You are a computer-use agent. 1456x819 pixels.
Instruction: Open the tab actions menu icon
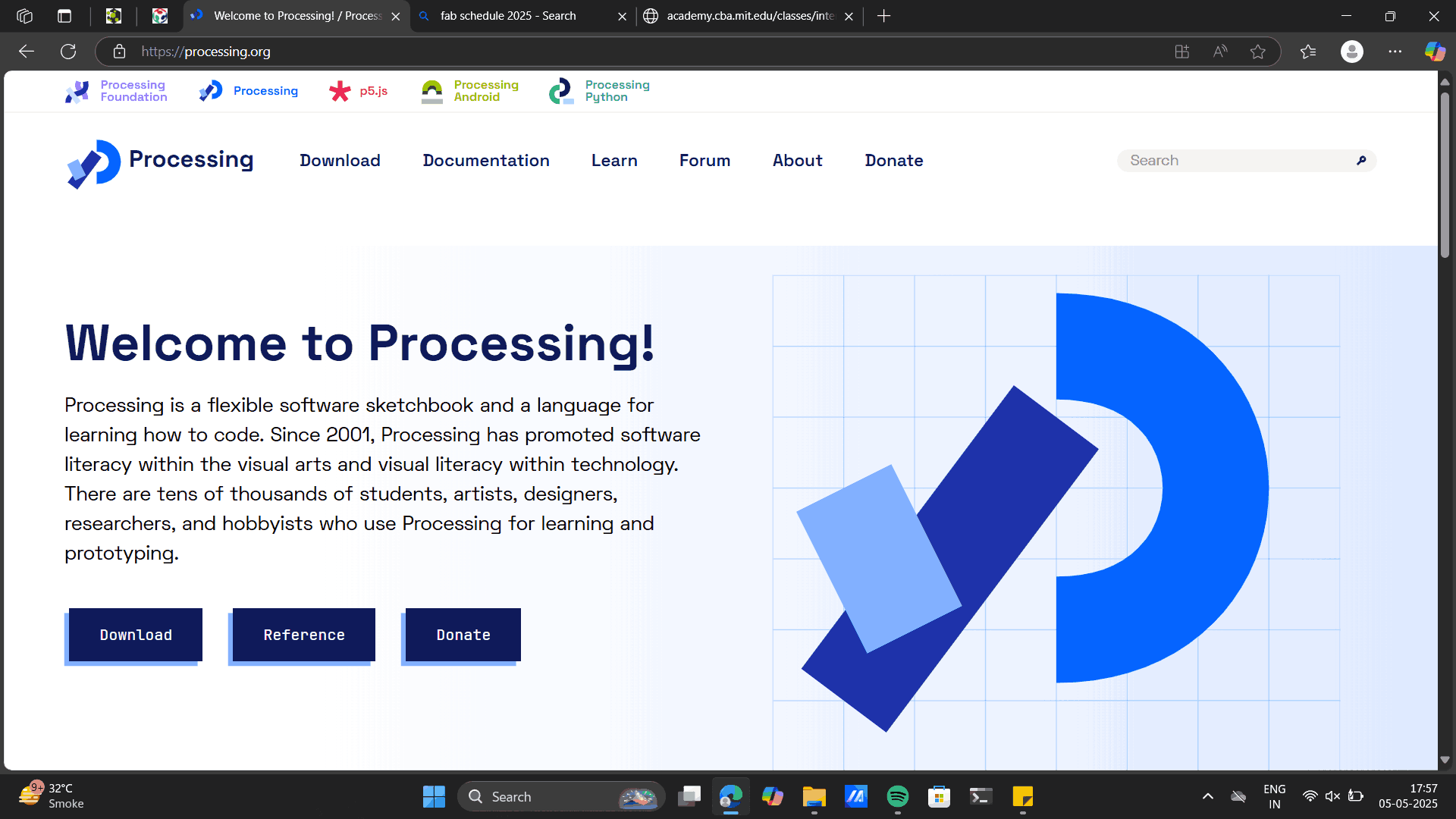pos(64,16)
